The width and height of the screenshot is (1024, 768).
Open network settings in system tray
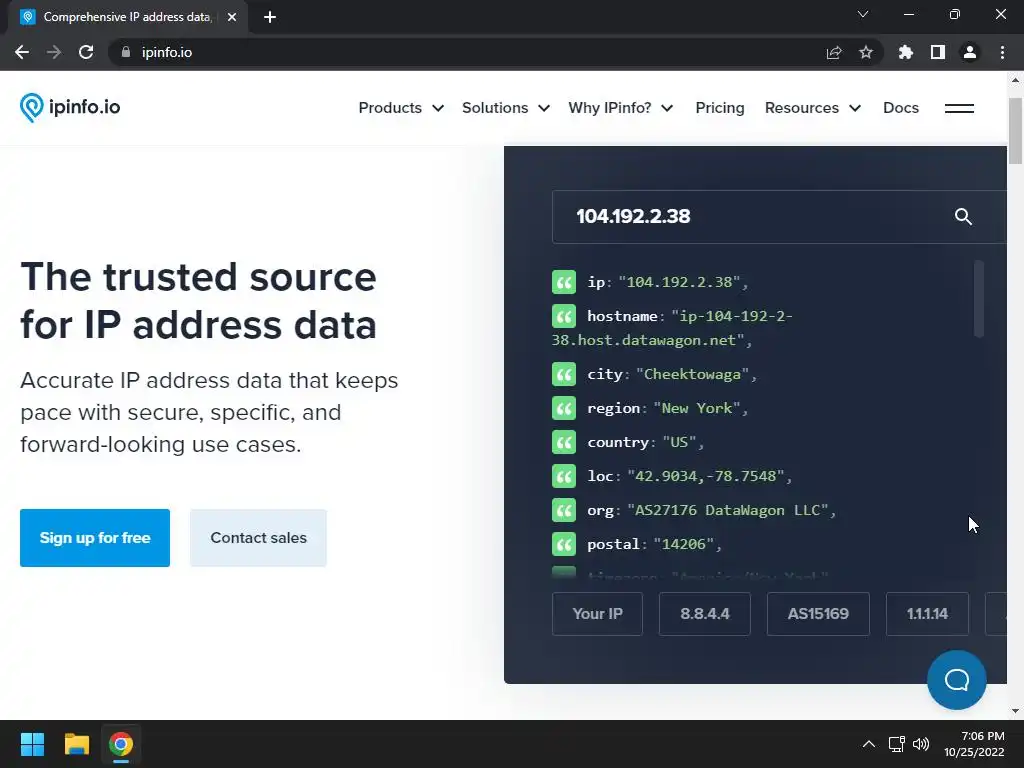click(897, 744)
